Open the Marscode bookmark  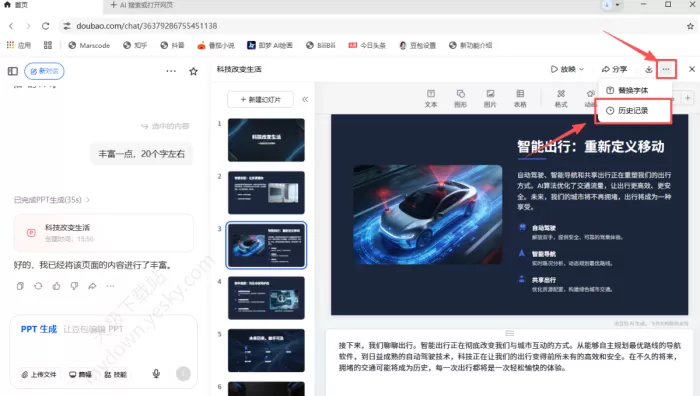tap(89, 45)
